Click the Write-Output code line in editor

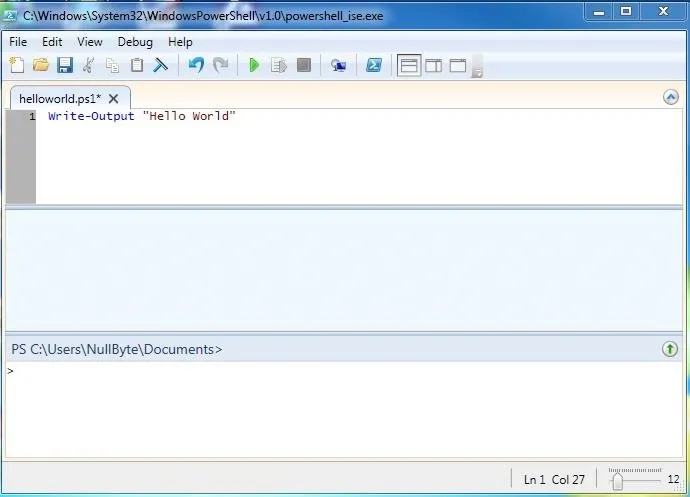point(142,116)
